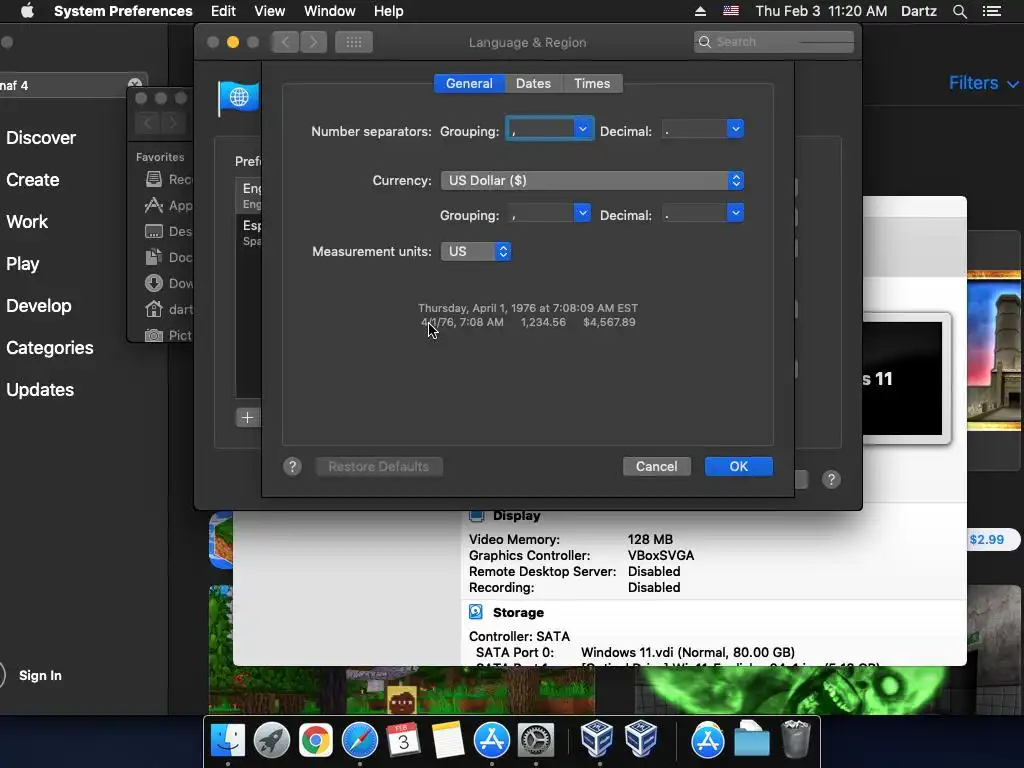
Task: Click the Language & Region globe flag icon
Action: pos(238,98)
